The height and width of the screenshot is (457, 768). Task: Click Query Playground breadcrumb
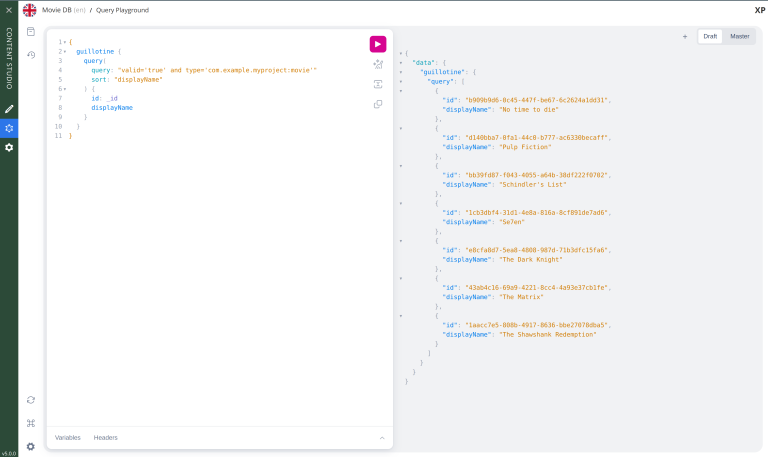[x=122, y=10]
